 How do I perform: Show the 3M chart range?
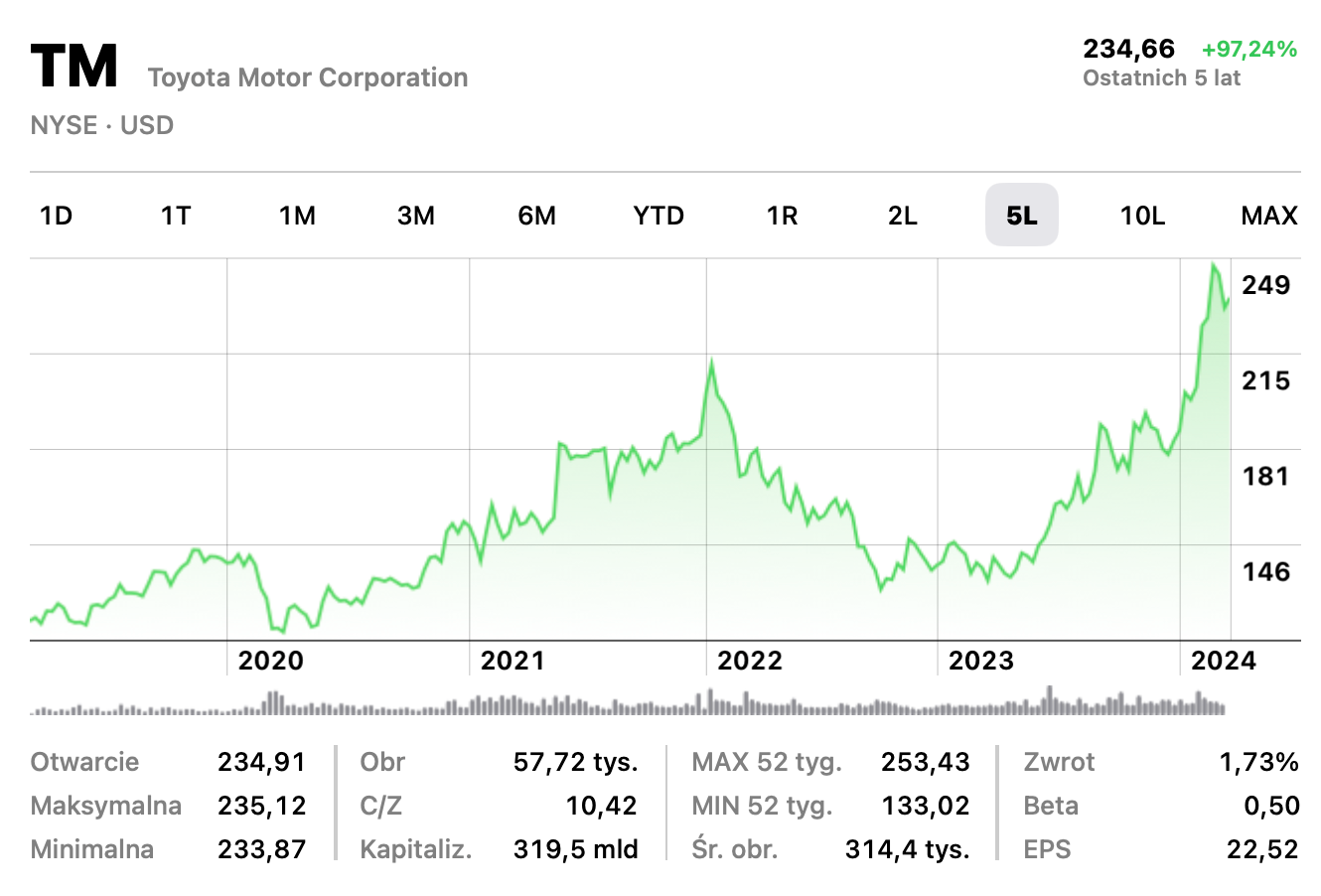[x=416, y=216]
